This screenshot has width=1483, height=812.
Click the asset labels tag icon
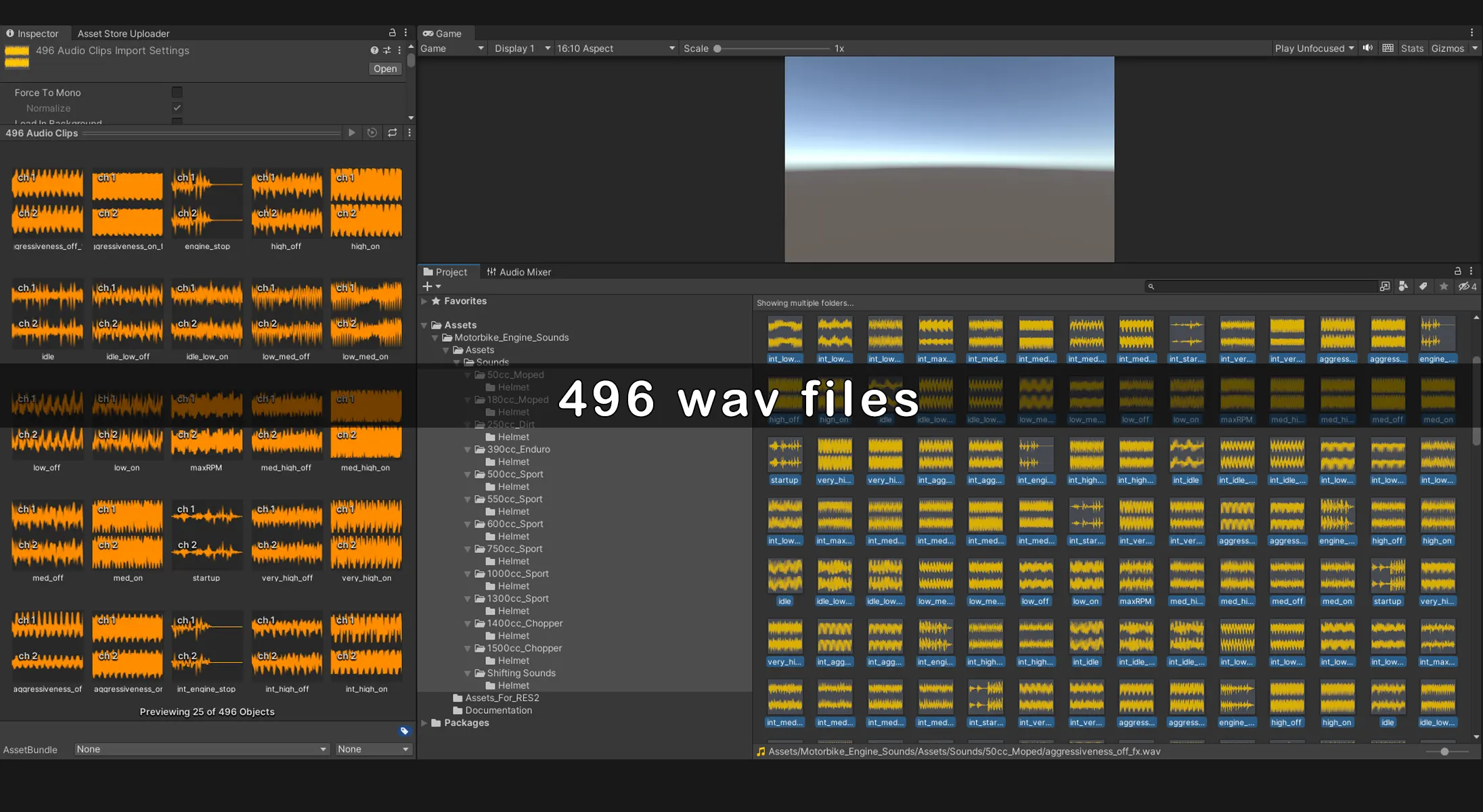point(404,731)
